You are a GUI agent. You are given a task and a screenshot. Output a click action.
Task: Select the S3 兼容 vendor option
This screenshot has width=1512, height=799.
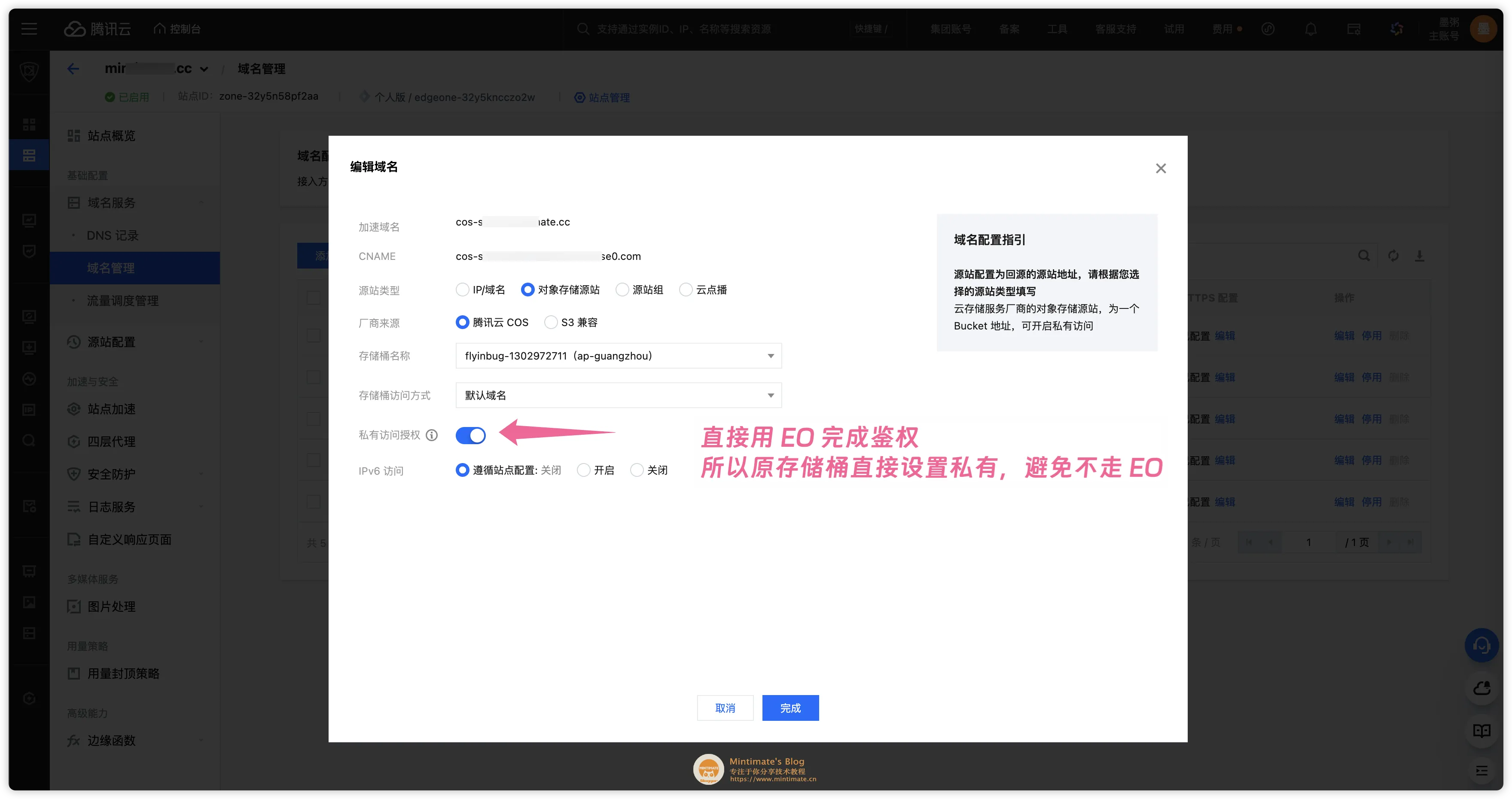551,322
